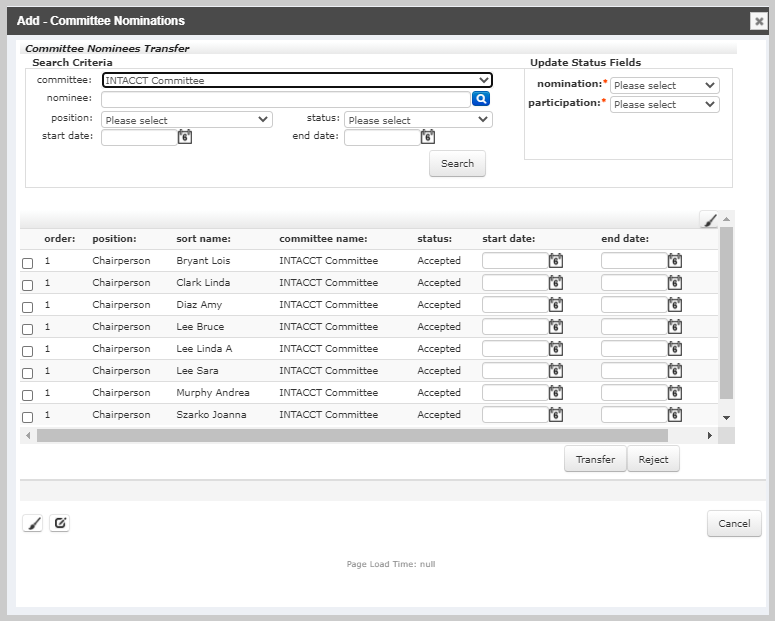Open the participation dropdown
This screenshot has width=775, height=621.
(x=664, y=104)
